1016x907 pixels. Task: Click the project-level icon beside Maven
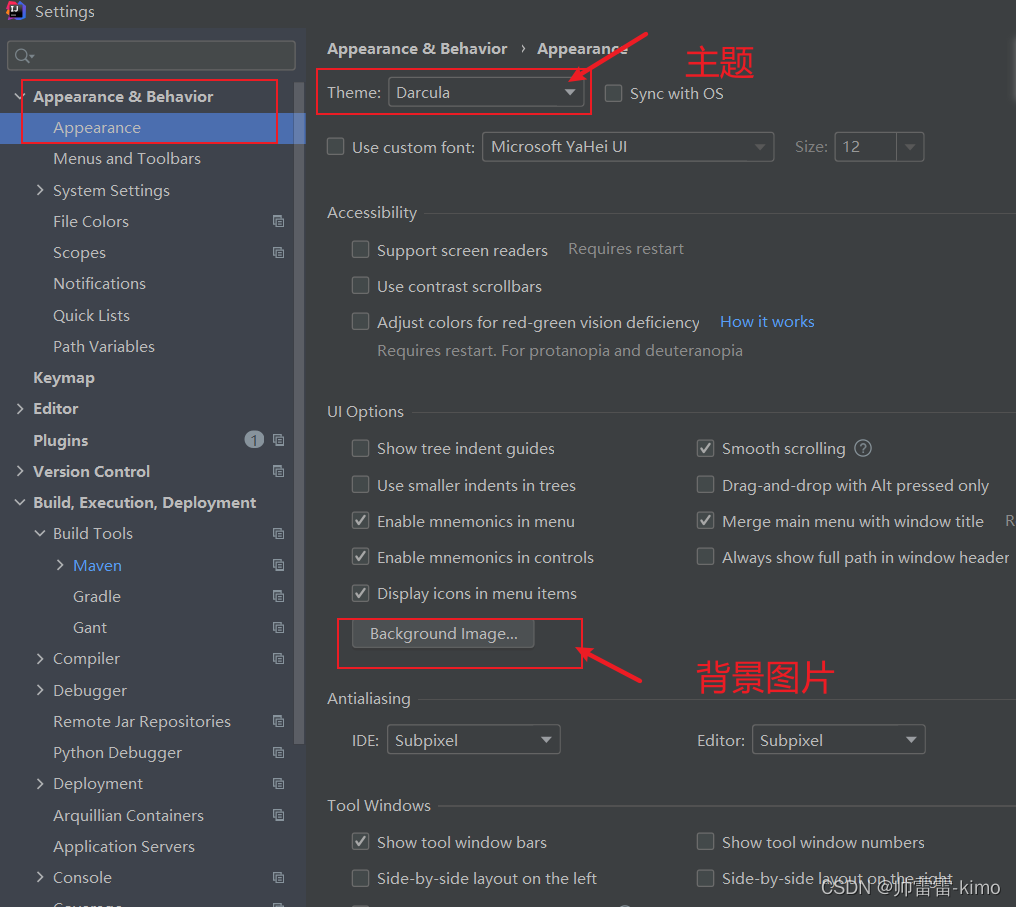(x=279, y=566)
